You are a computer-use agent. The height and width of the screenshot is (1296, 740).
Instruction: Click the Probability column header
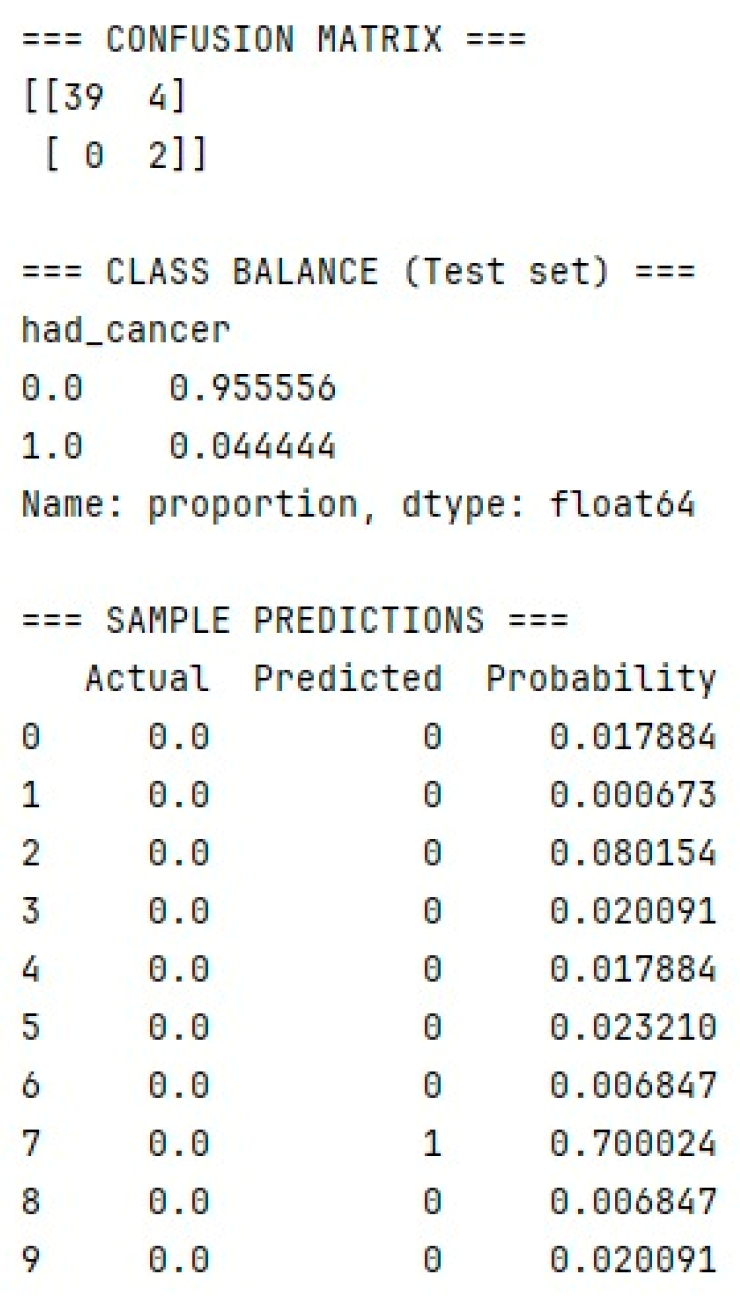(x=601, y=679)
